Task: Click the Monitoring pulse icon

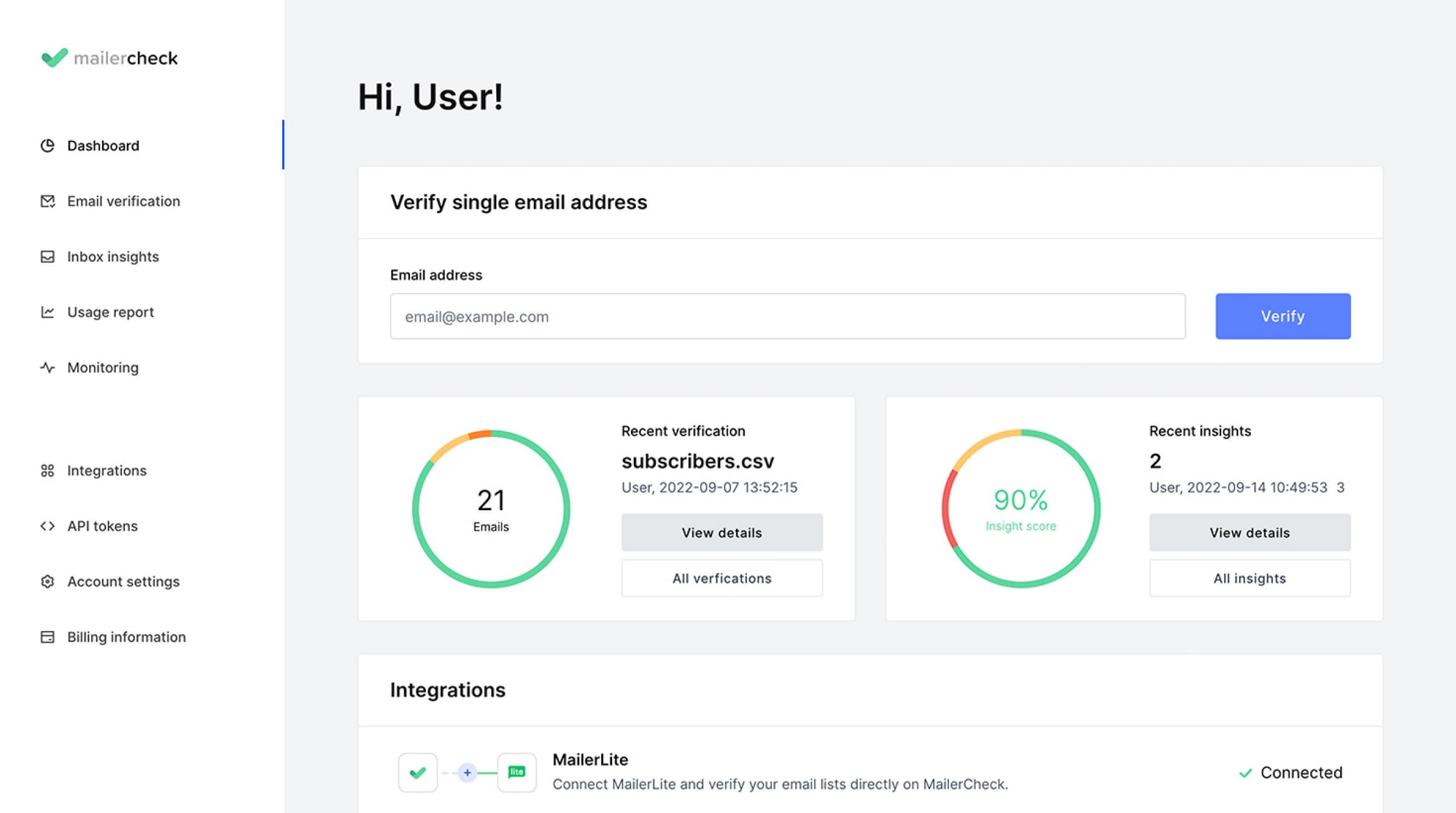Action: [x=47, y=368]
